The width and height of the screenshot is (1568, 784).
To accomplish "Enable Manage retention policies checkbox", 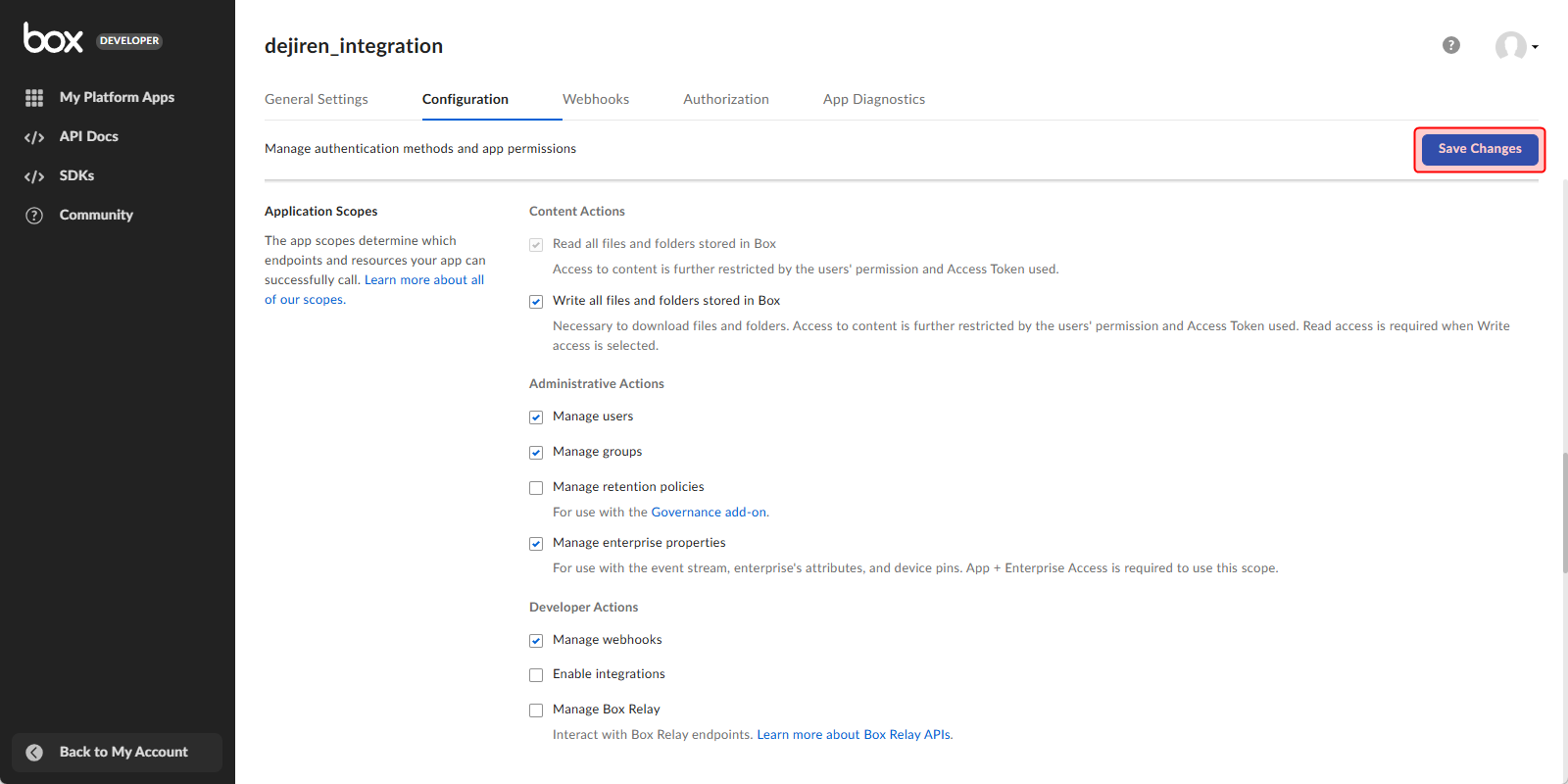I will pos(536,488).
